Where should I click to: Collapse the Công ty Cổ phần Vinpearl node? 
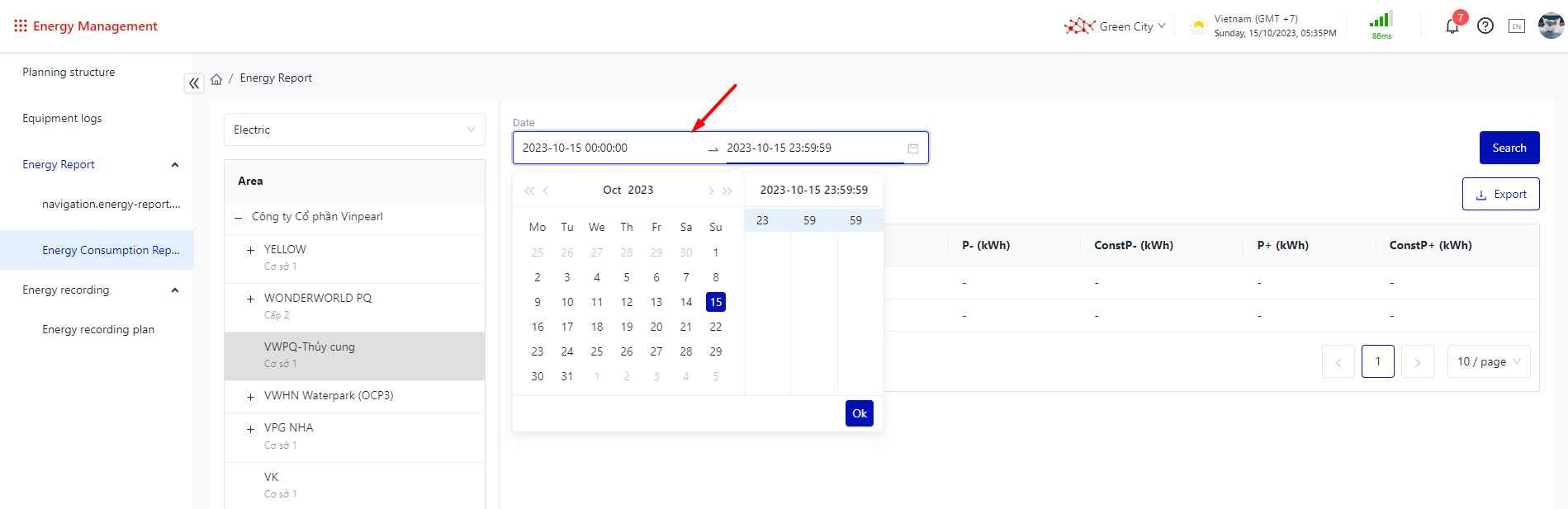click(x=239, y=218)
